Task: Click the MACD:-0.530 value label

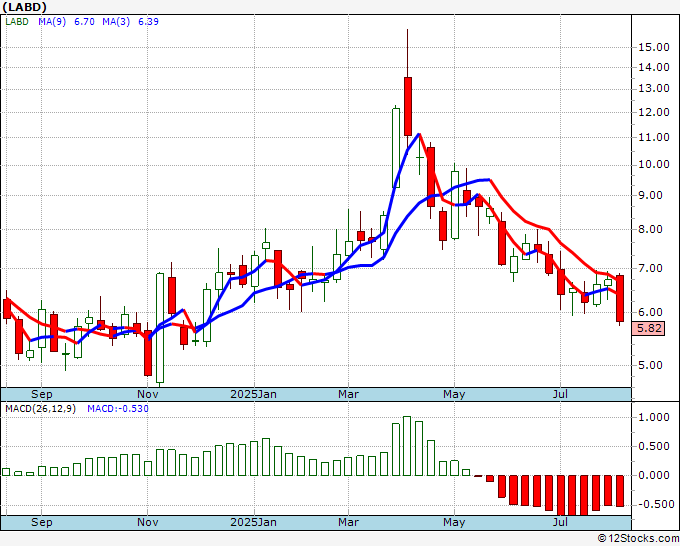Action: (x=118, y=409)
